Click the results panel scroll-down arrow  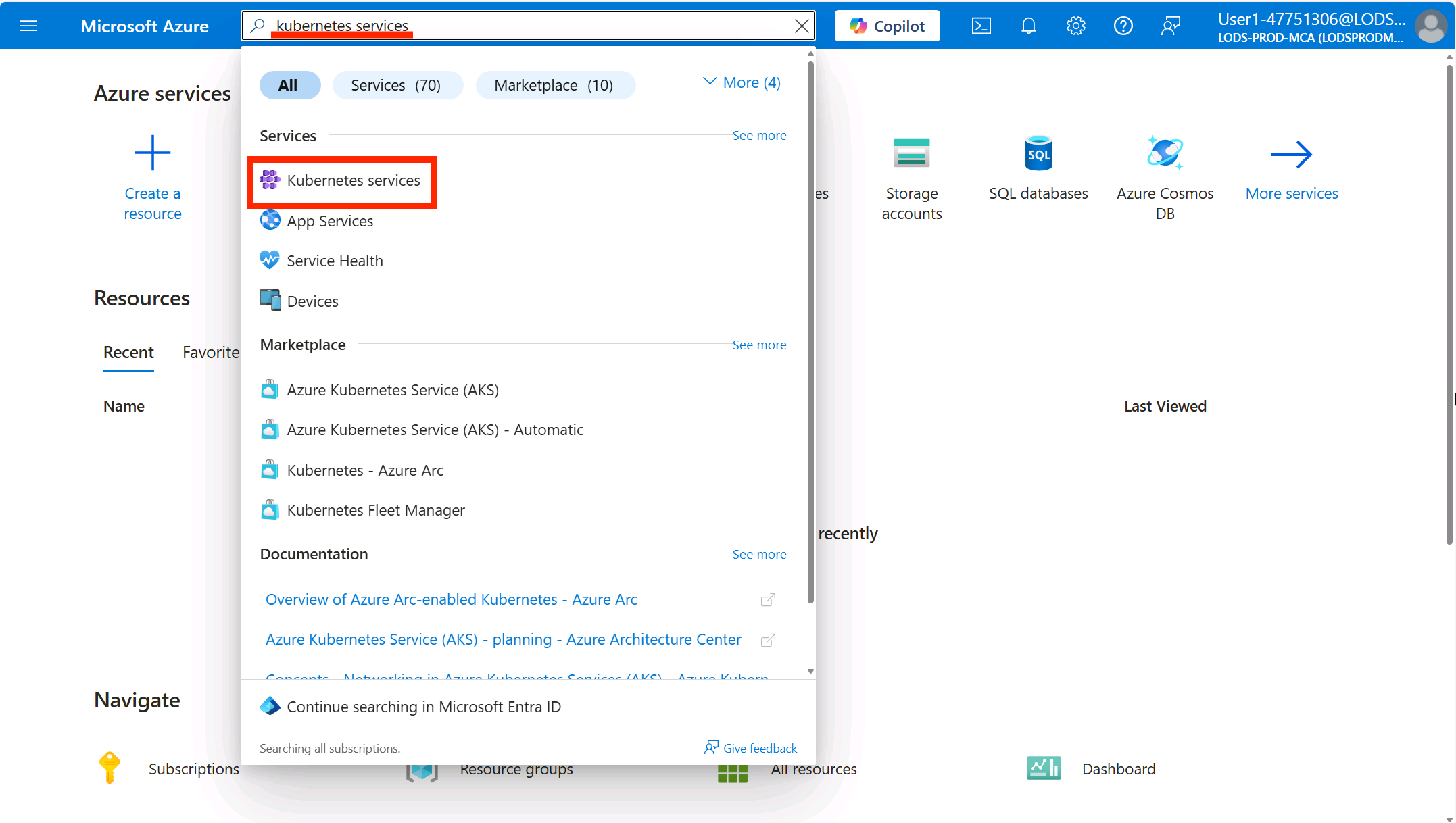810,672
